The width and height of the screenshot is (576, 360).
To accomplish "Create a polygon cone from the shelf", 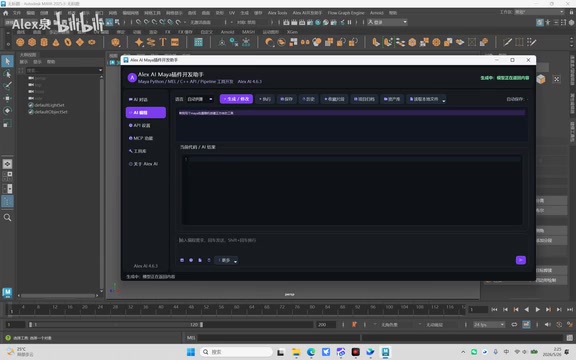I will pyautogui.click(x=56, y=42).
